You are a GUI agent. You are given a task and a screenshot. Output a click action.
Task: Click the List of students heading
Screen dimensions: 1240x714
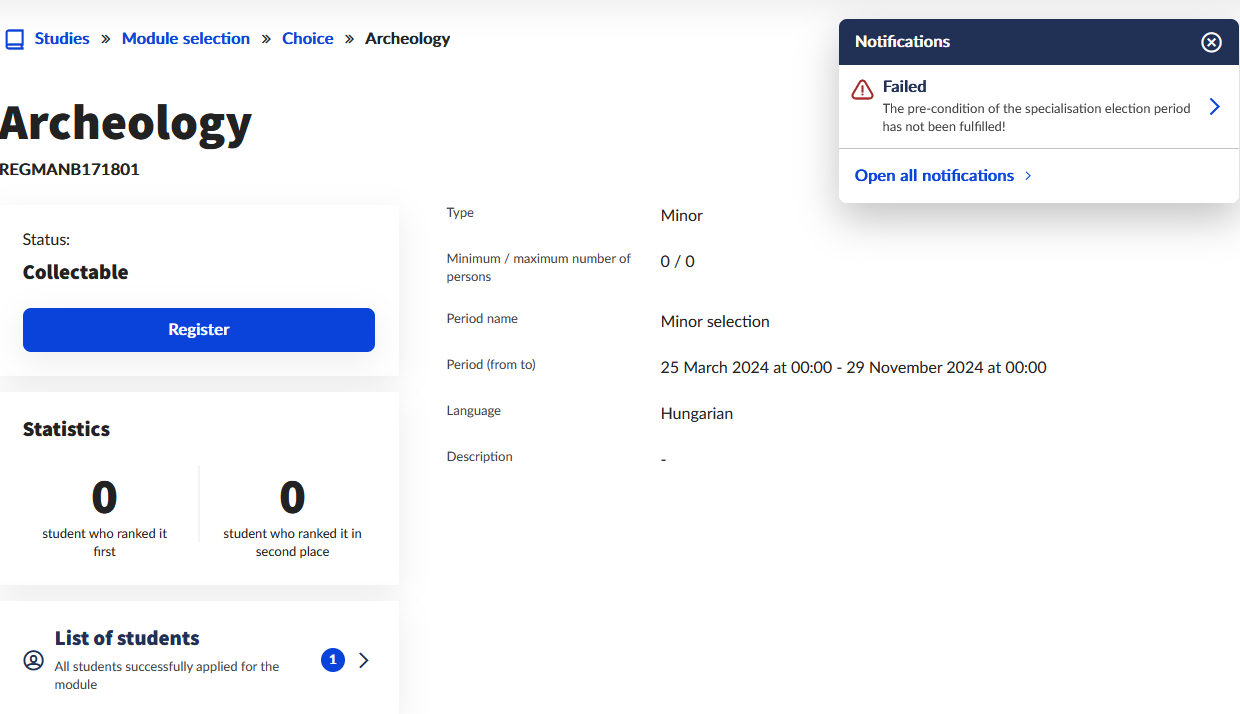pos(127,638)
